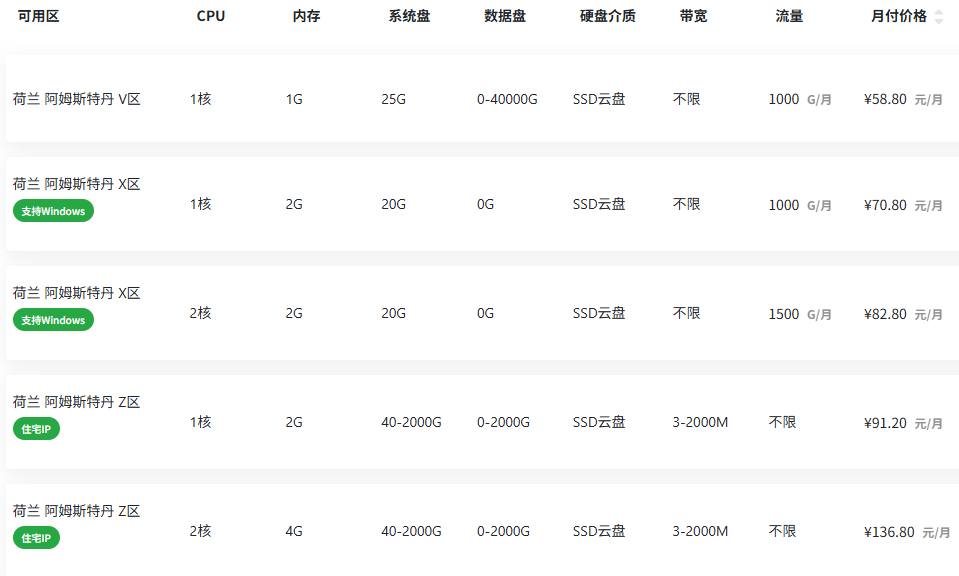Click the 支持Windows badge on the 1核 X区 row

click(x=53, y=211)
